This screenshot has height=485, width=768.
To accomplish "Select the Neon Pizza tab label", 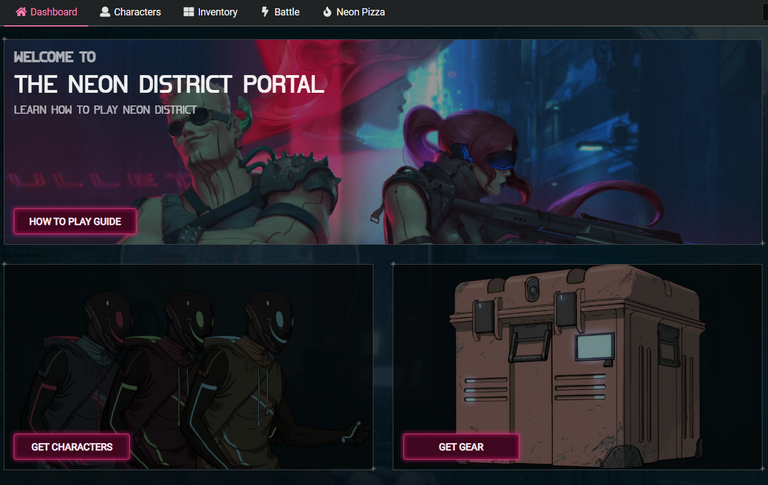I will [x=360, y=12].
